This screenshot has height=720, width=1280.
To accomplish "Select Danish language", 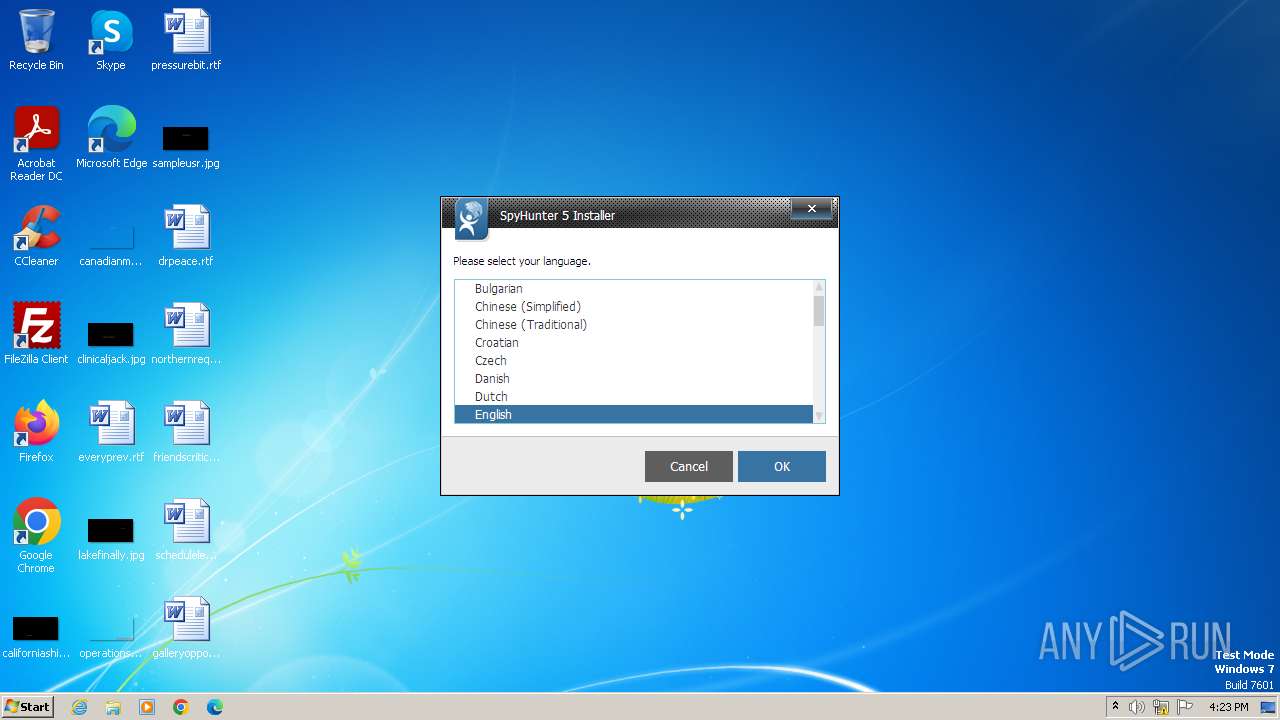I will (634, 379).
